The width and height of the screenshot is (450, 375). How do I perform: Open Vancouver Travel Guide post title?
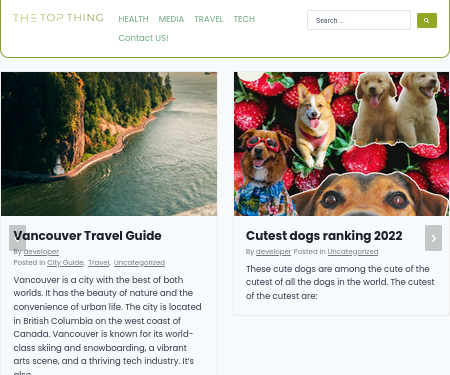(87, 236)
